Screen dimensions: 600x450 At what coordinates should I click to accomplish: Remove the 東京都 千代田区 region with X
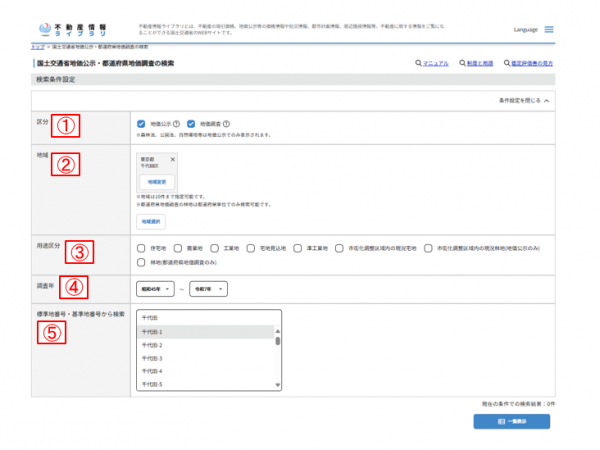click(172, 160)
